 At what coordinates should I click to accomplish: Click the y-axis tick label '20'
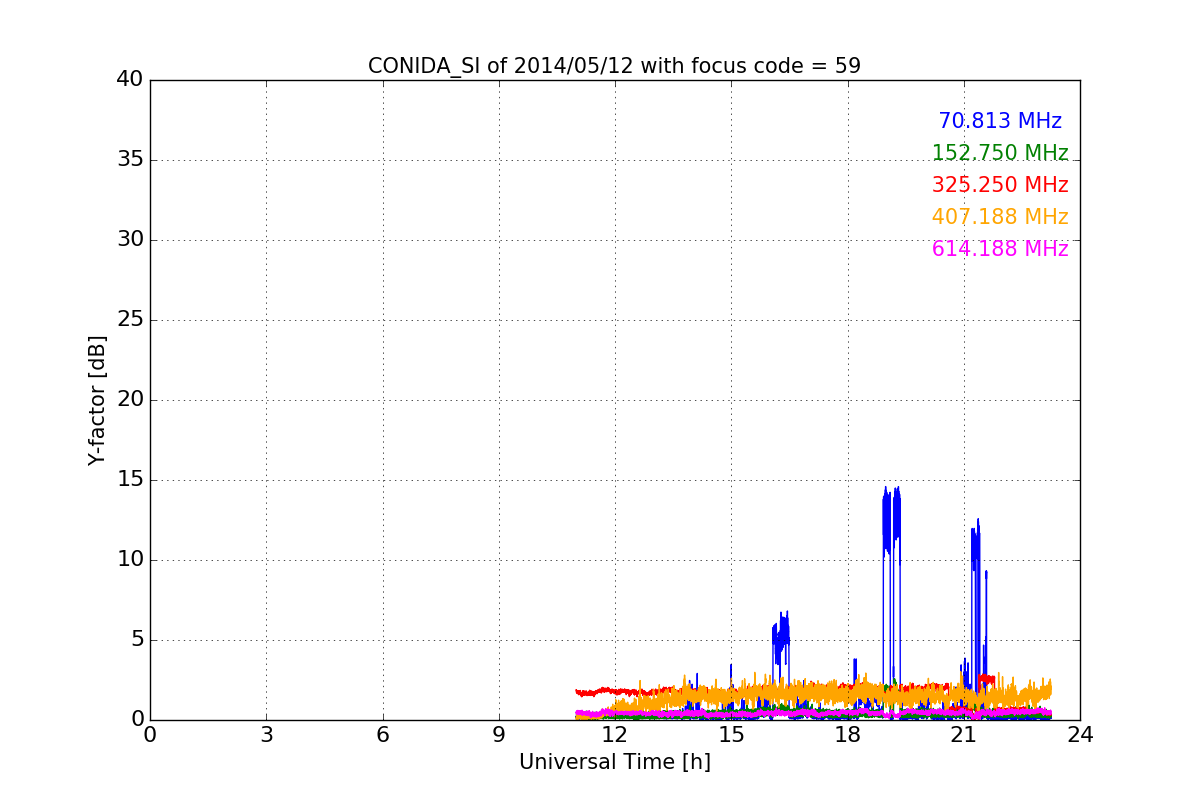click(130, 400)
